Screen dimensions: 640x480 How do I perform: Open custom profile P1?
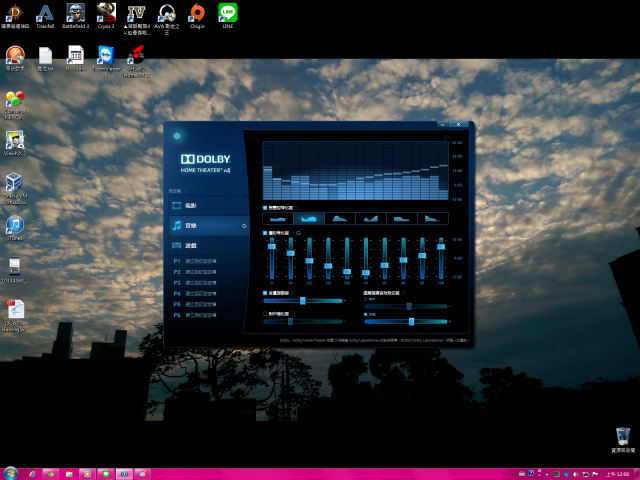click(209, 261)
